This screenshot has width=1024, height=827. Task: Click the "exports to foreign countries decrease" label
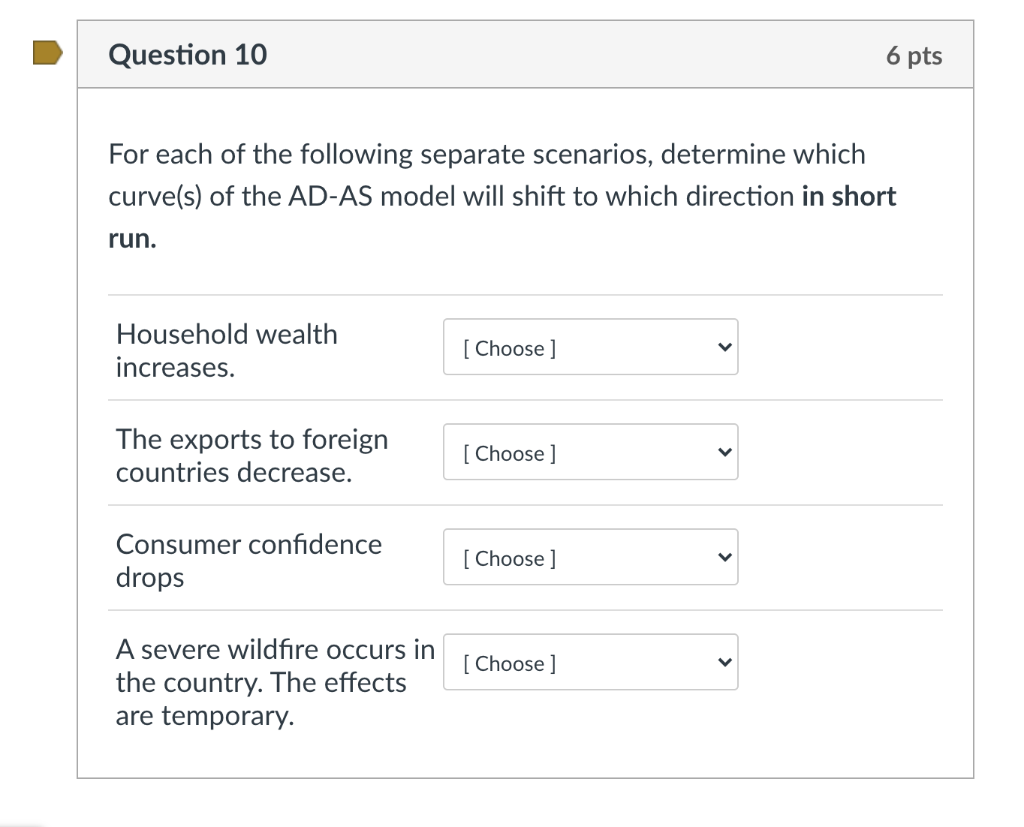[252, 456]
